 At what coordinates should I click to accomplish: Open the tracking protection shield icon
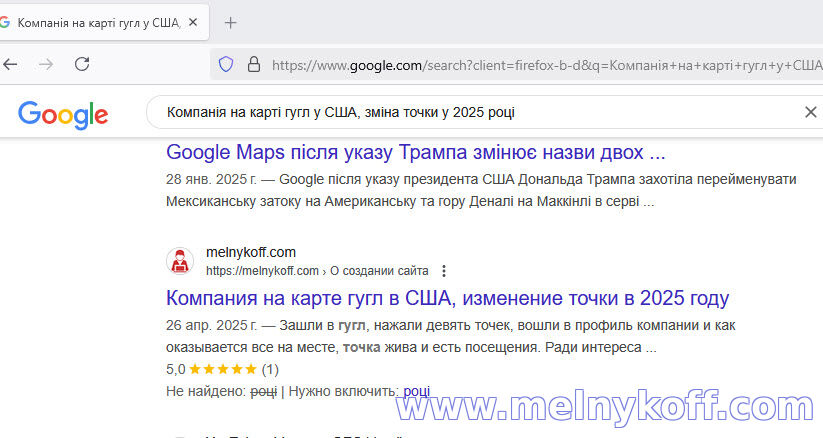[x=226, y=65]
